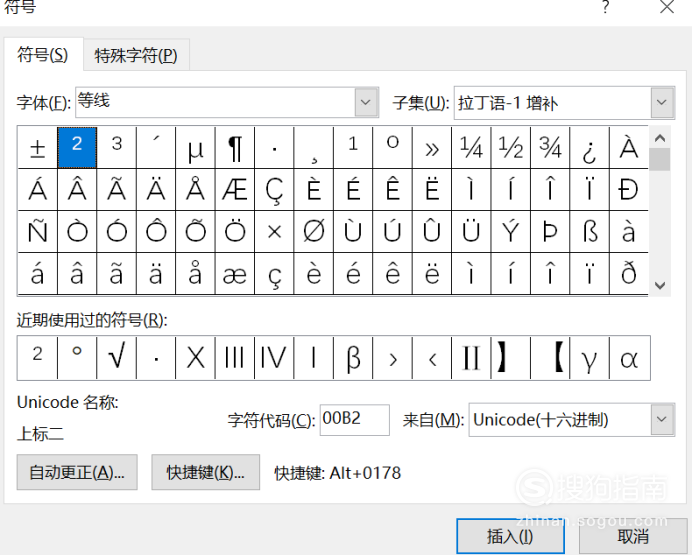692x555 pixels.
Task: Select the micro µ symbol
Action: pos(195,147)
